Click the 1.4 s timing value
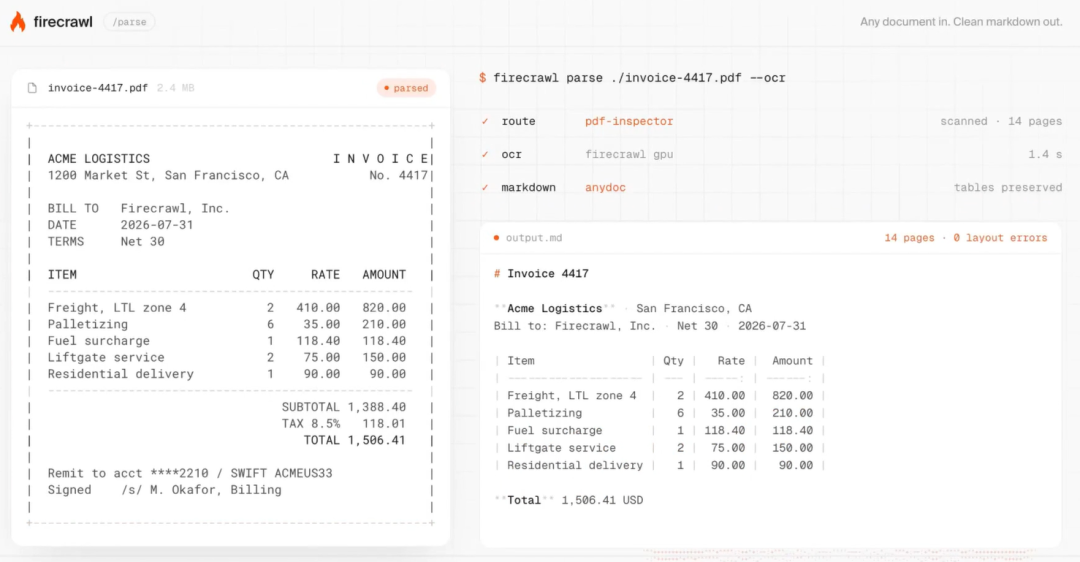Image resolution: width=1080 pixels, height=562 pixels. point(1045,154)
